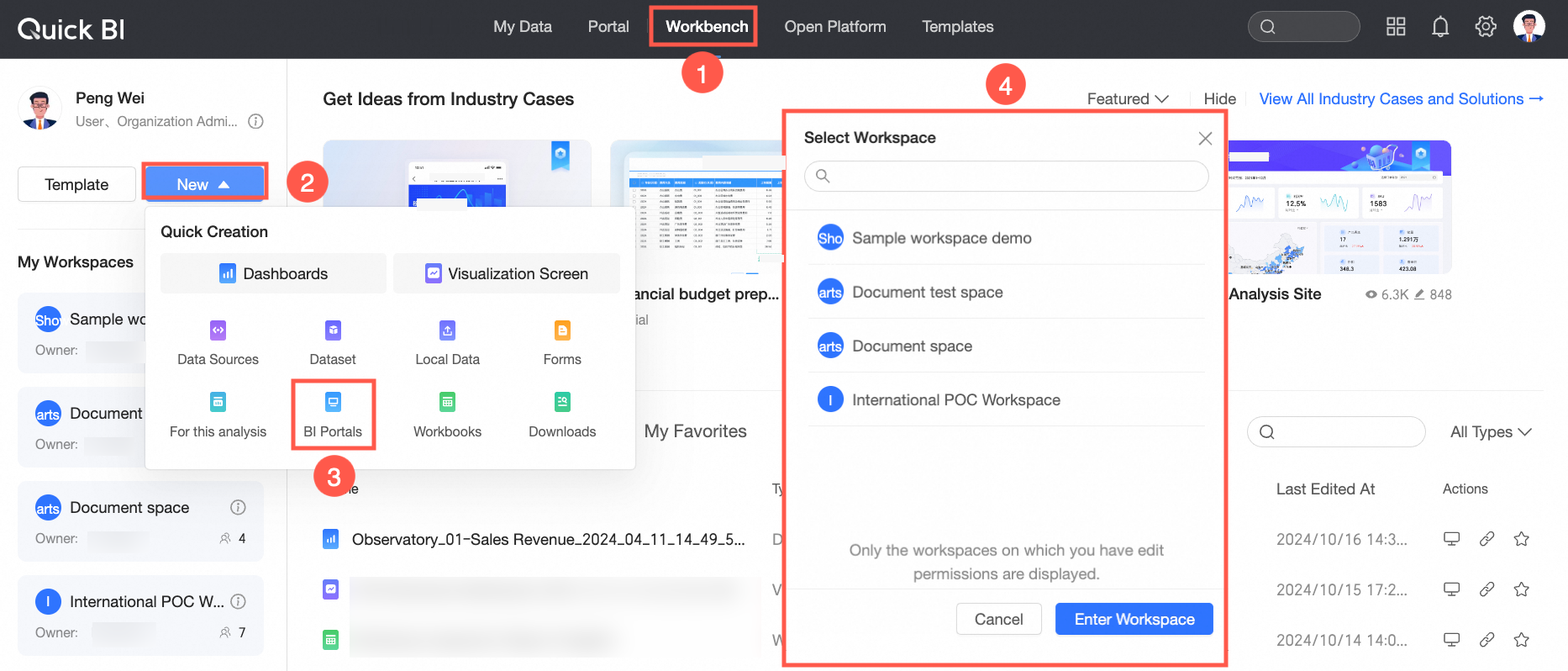Open the settings gear icon
Image resolution: width=1568 pixels, height=671 pixels.
1486,27
